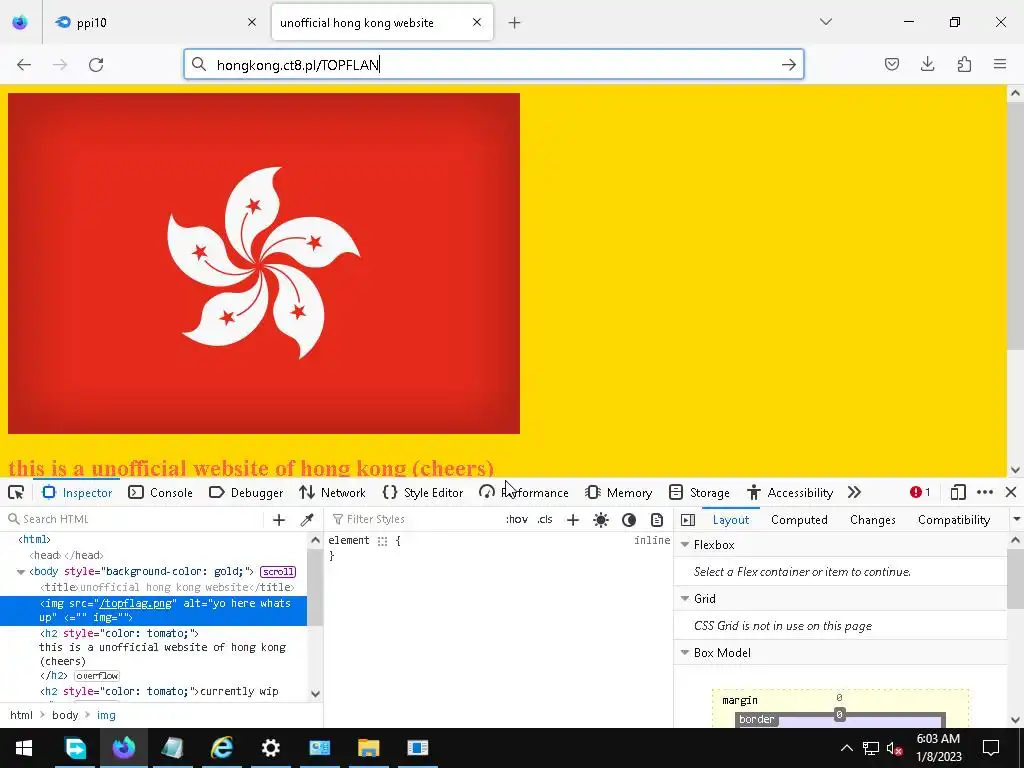Show more DevTools tabs via chevron
Viewport: 1024px width, 768px height.
click(854, 492)
